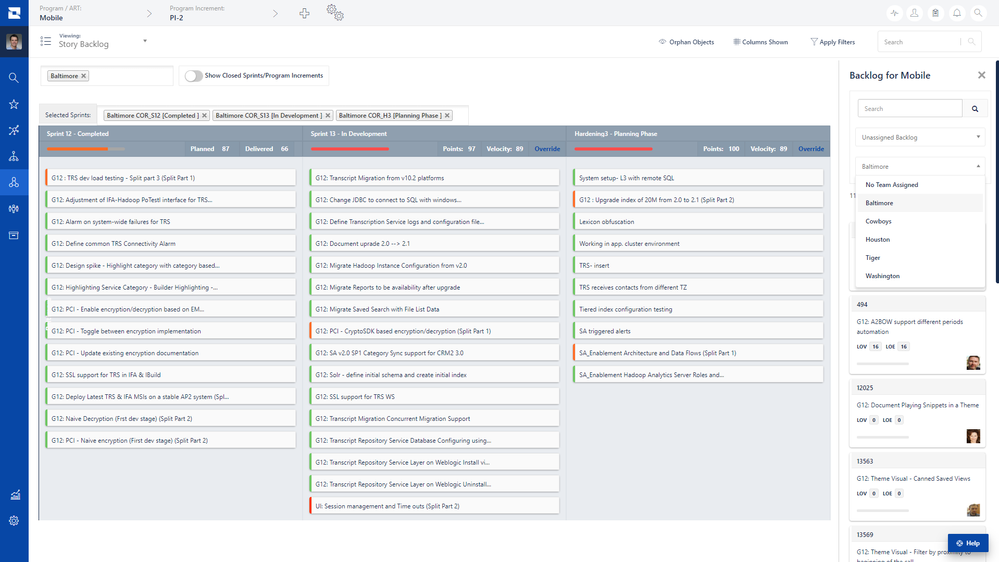Click Apply Filters label
The width and height of the screenshot is (999, 562).
point(837,42)
